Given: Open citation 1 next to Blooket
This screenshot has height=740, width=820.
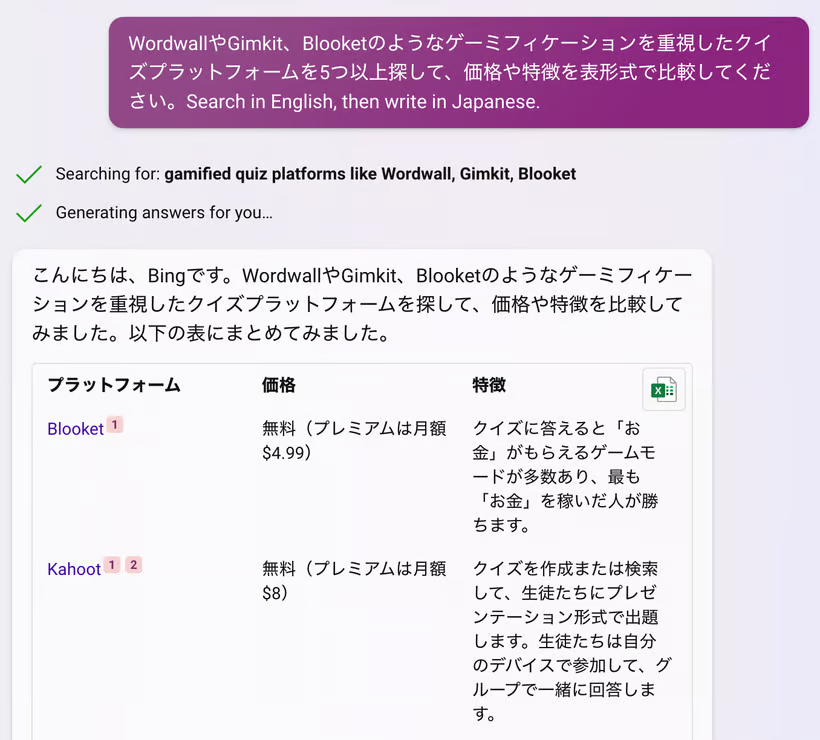Looking at the screenshot, I should pyautogui.click(x=115, y=425).
